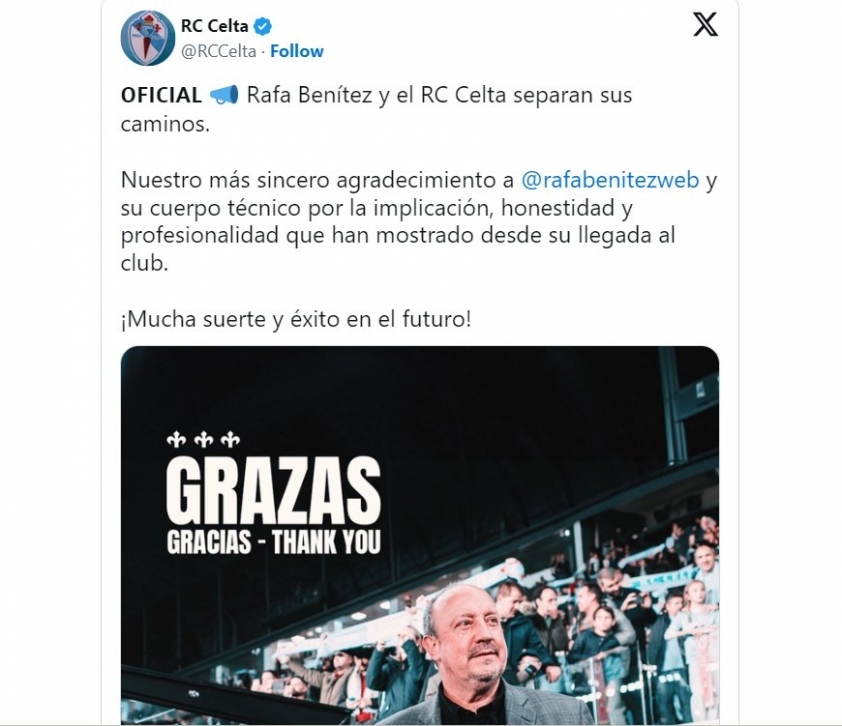Click the 'Nuestro más sincero agradecimiento' paragraph

tap(419, 221)
